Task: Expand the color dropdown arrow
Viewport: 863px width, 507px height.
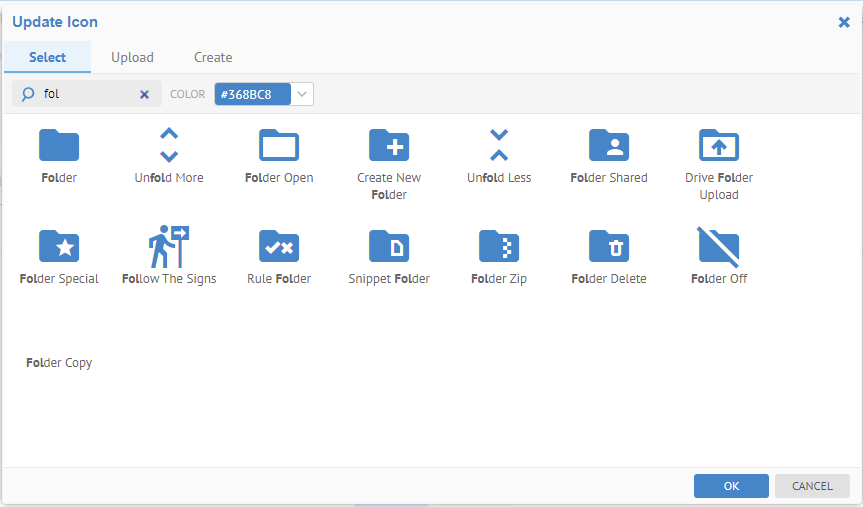Action: click(303, 94)
